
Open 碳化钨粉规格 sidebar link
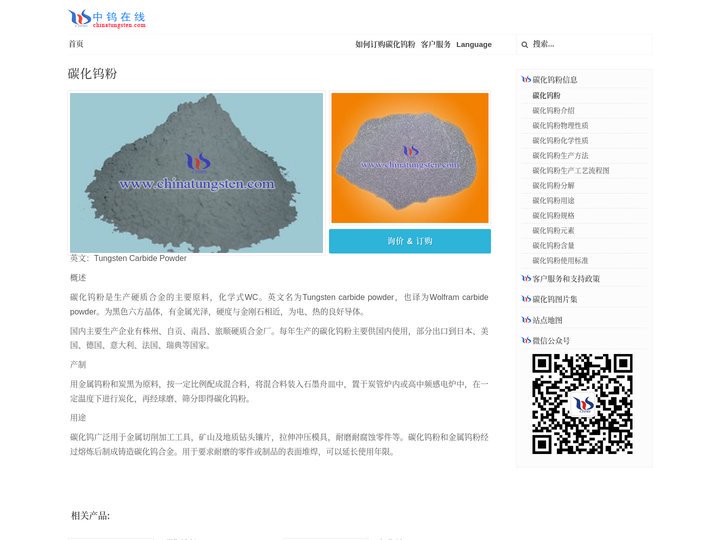click(x=553, y=215)
